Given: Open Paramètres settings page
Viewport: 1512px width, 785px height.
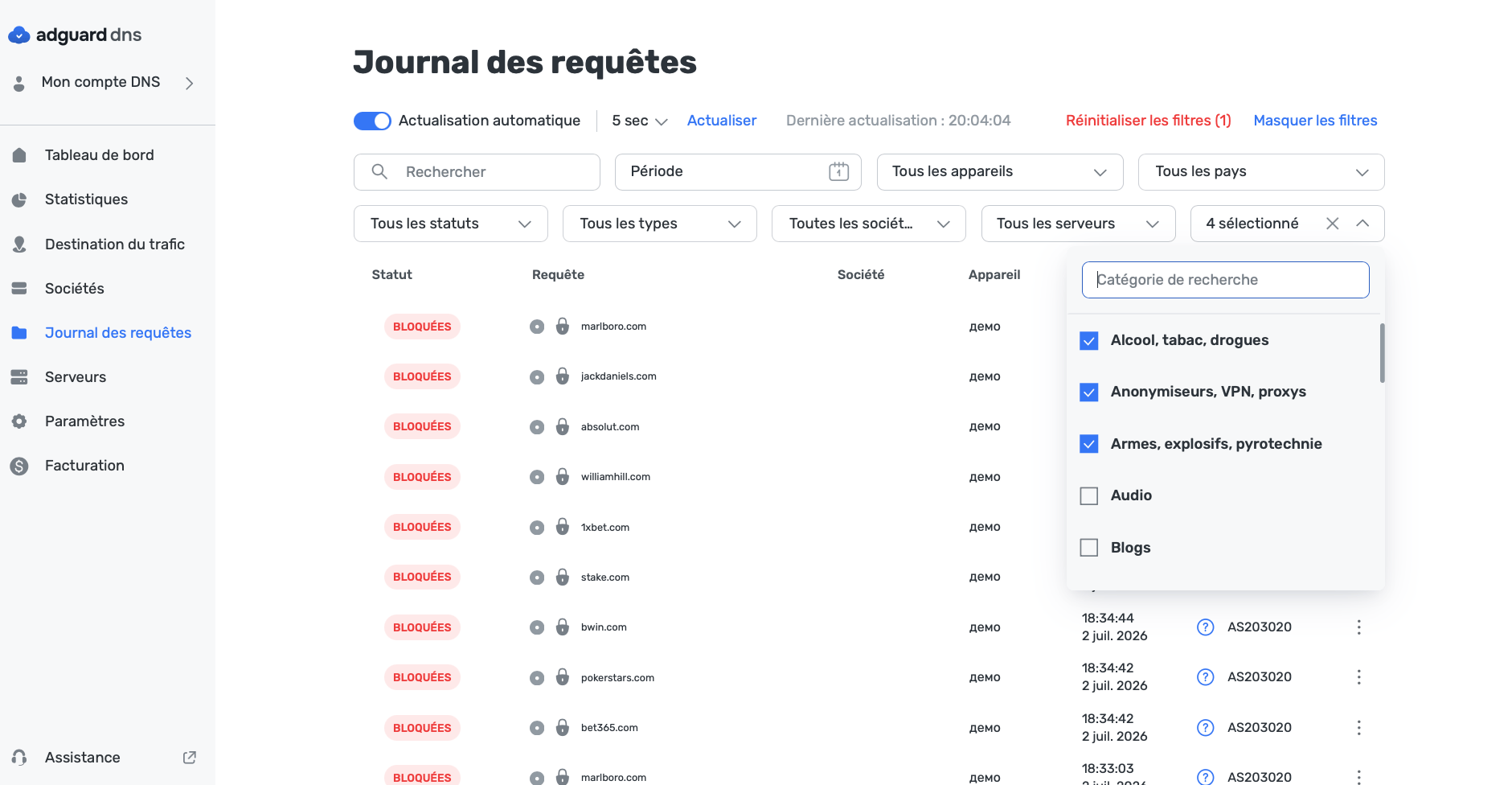Looking at the screenshot, I should pyautogui.click(x=84, y=421).
